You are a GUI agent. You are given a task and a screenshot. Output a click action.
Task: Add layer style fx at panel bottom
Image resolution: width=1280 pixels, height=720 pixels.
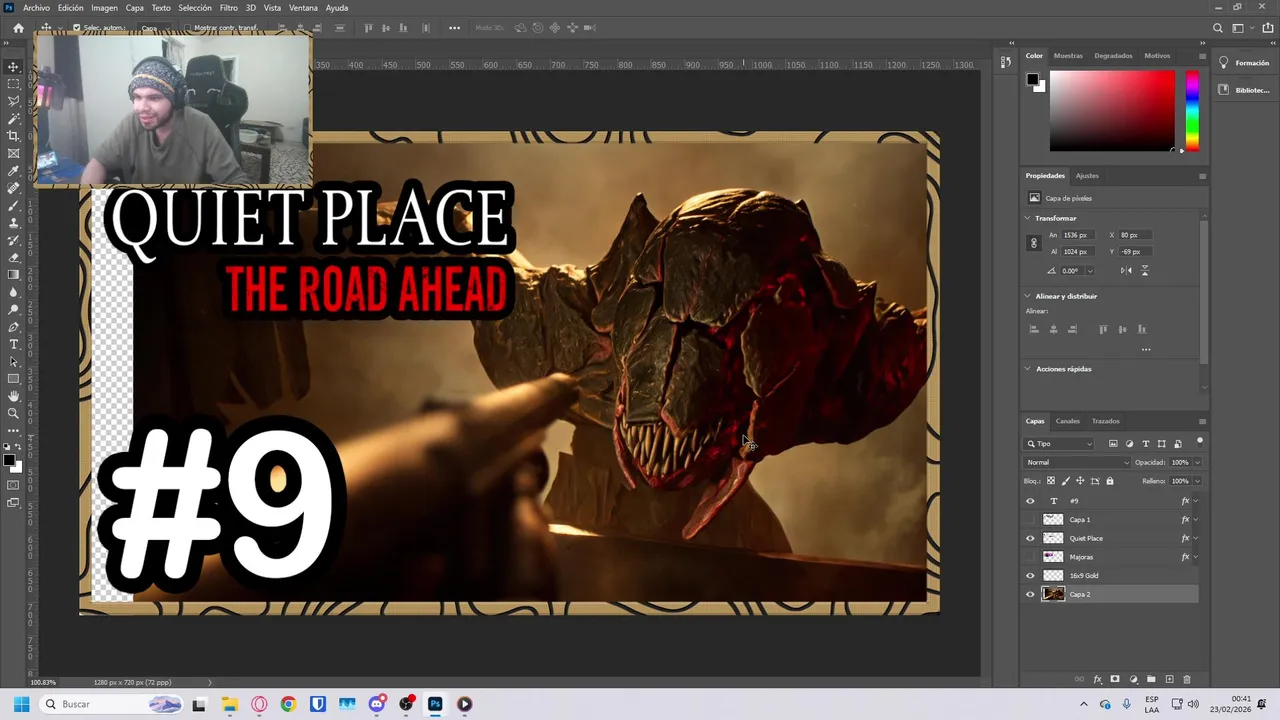(x=1097, y=680)
